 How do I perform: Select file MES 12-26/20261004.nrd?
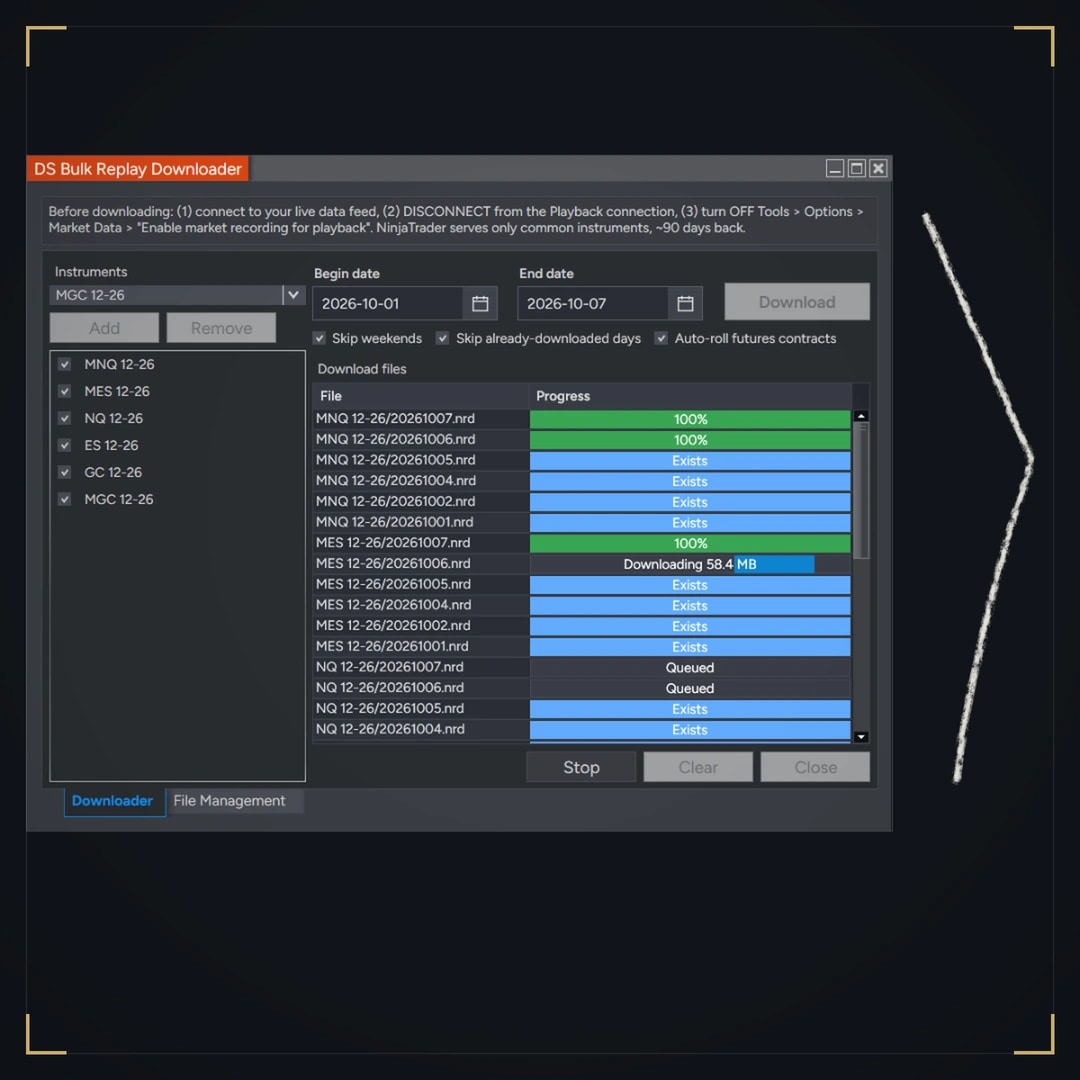393,605
